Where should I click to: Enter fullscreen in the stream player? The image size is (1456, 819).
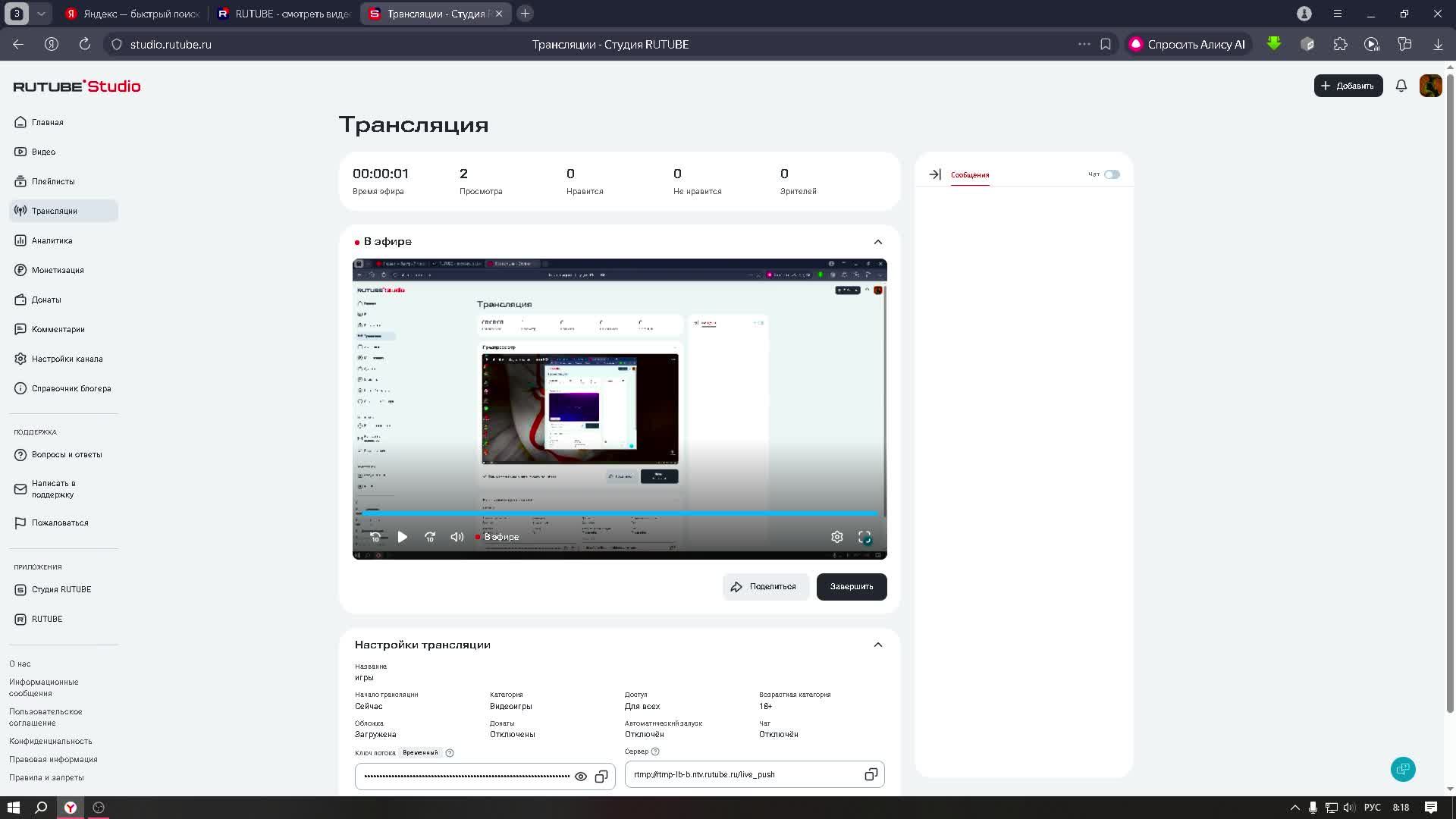pyautogui.click(x=864, y=537)
